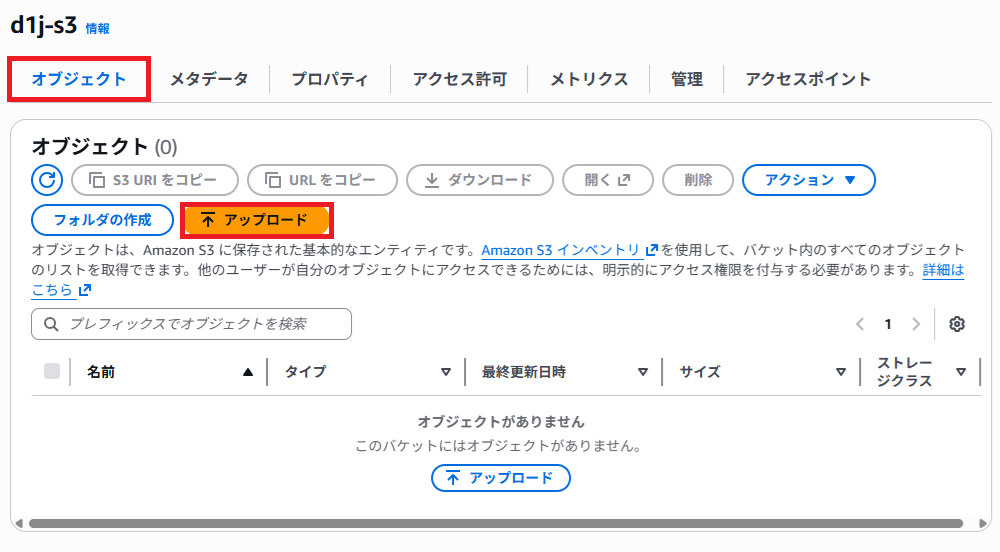
Task: Select the メトリクス tab
Action: 589,79
